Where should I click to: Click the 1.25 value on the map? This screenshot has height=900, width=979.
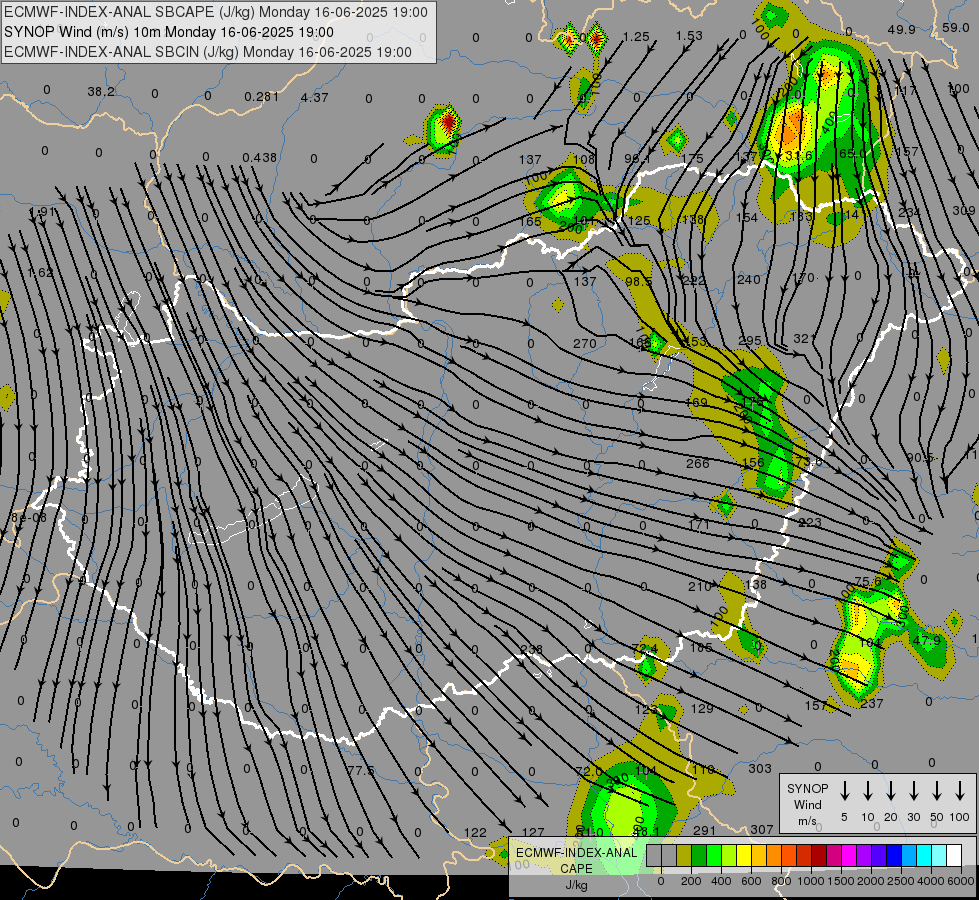[636, 37]
